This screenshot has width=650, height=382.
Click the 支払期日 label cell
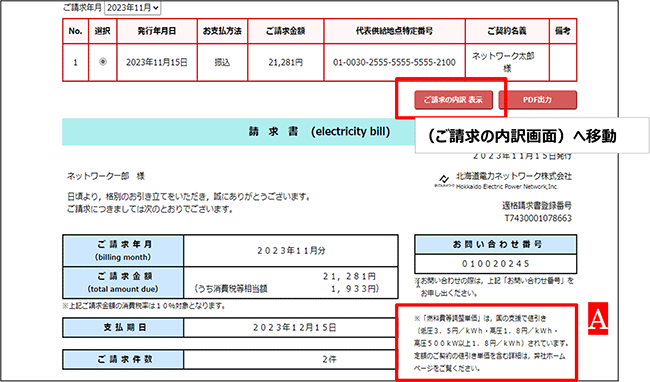[123, 328]
